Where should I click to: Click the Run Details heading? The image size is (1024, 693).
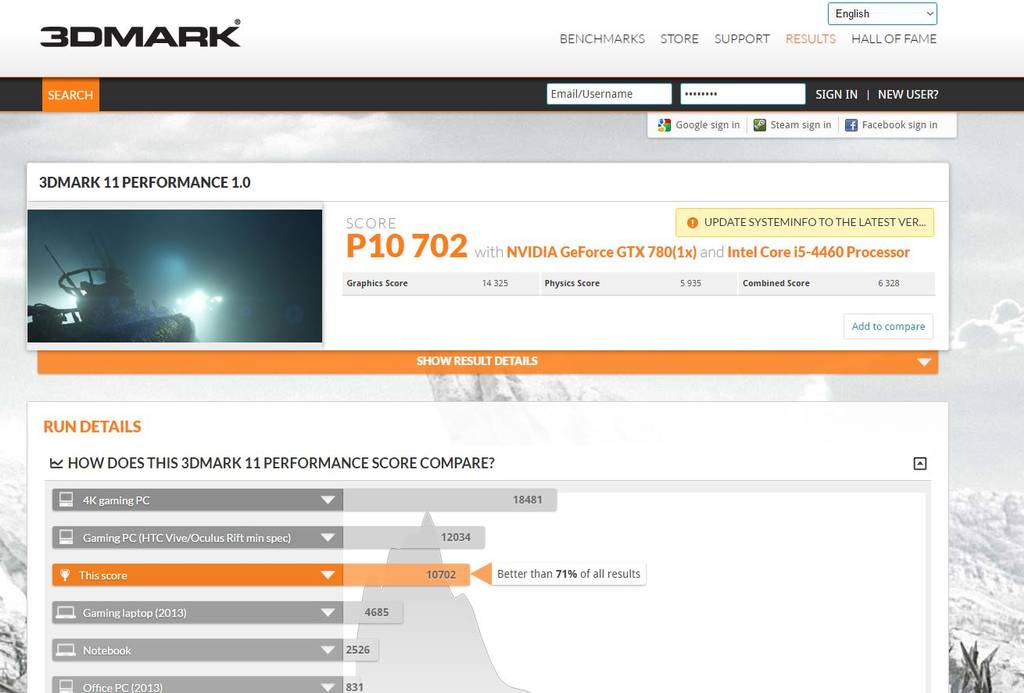coord(92,427)
